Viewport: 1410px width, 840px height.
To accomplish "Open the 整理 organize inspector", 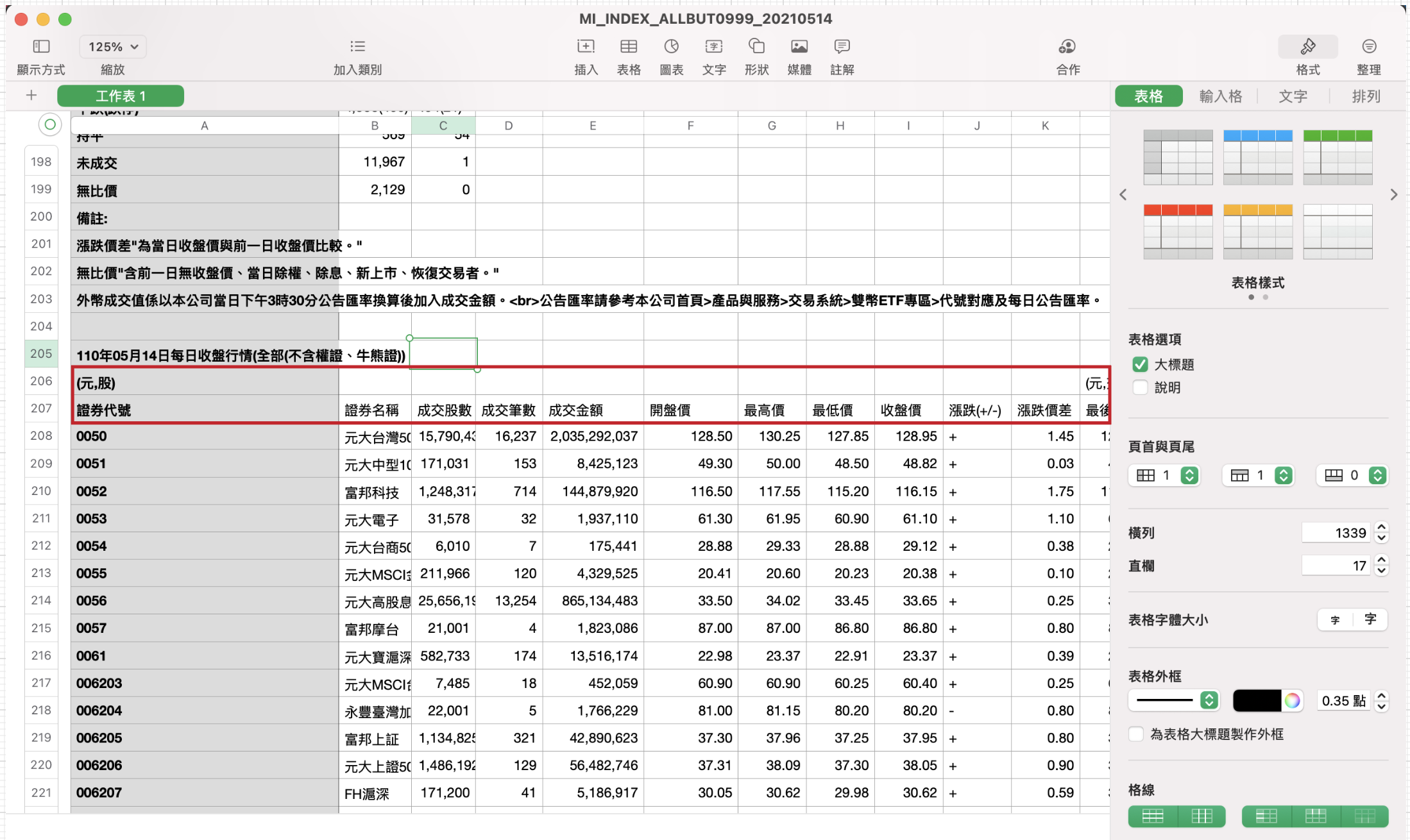I will click(1369, 46).
